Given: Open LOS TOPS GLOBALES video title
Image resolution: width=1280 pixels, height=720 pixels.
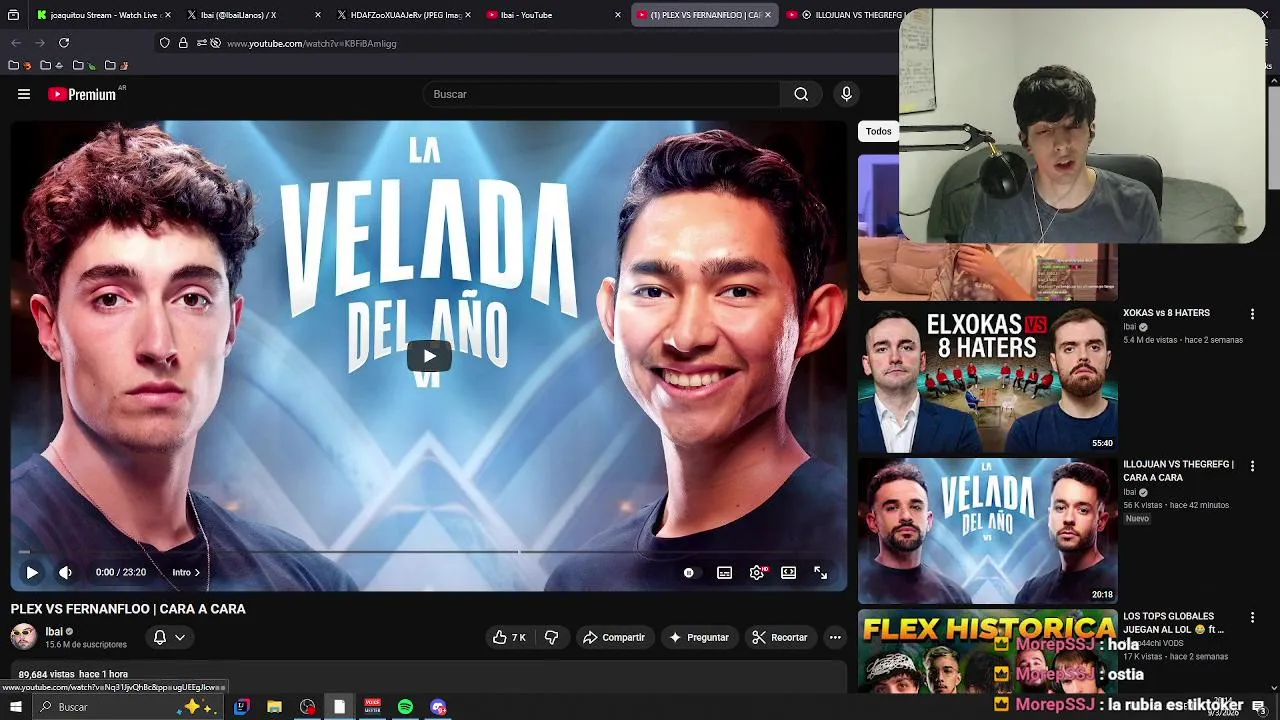Looking at the screenshot, I should coord(1174,623).
